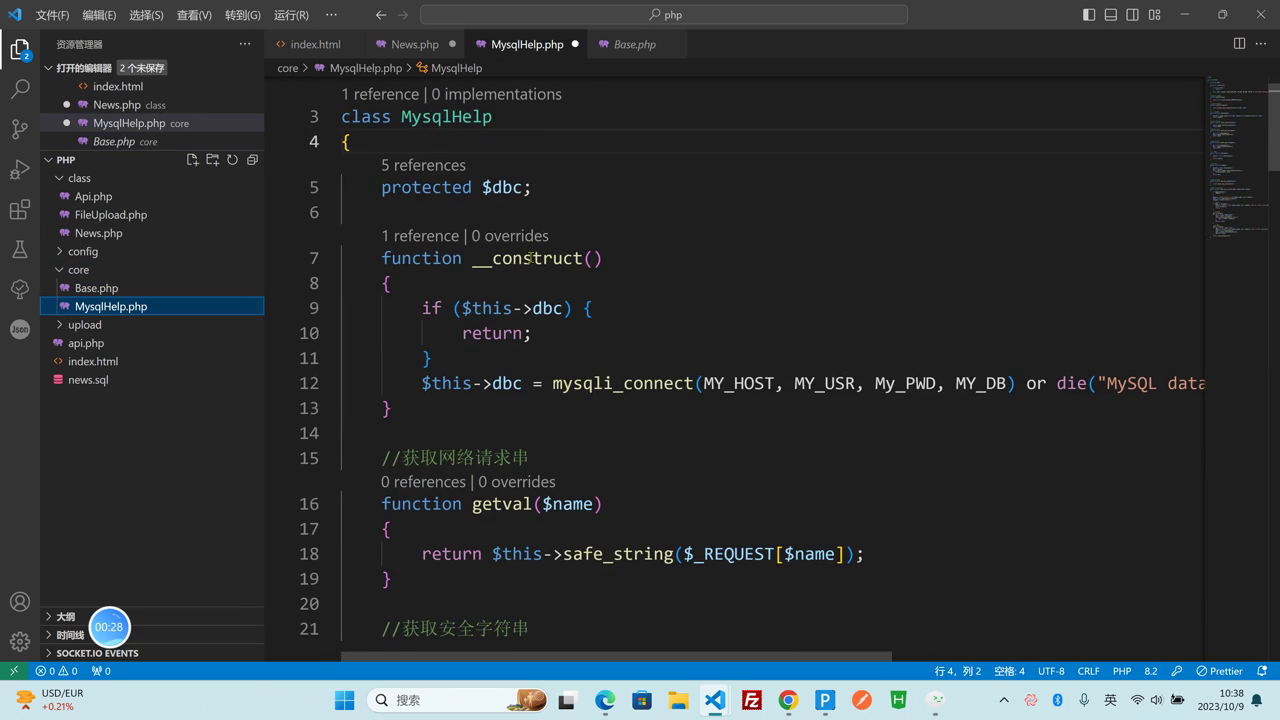Open the Run and Debug view
This screenshot has width=1280, height=720.
[x=20, y=169]
